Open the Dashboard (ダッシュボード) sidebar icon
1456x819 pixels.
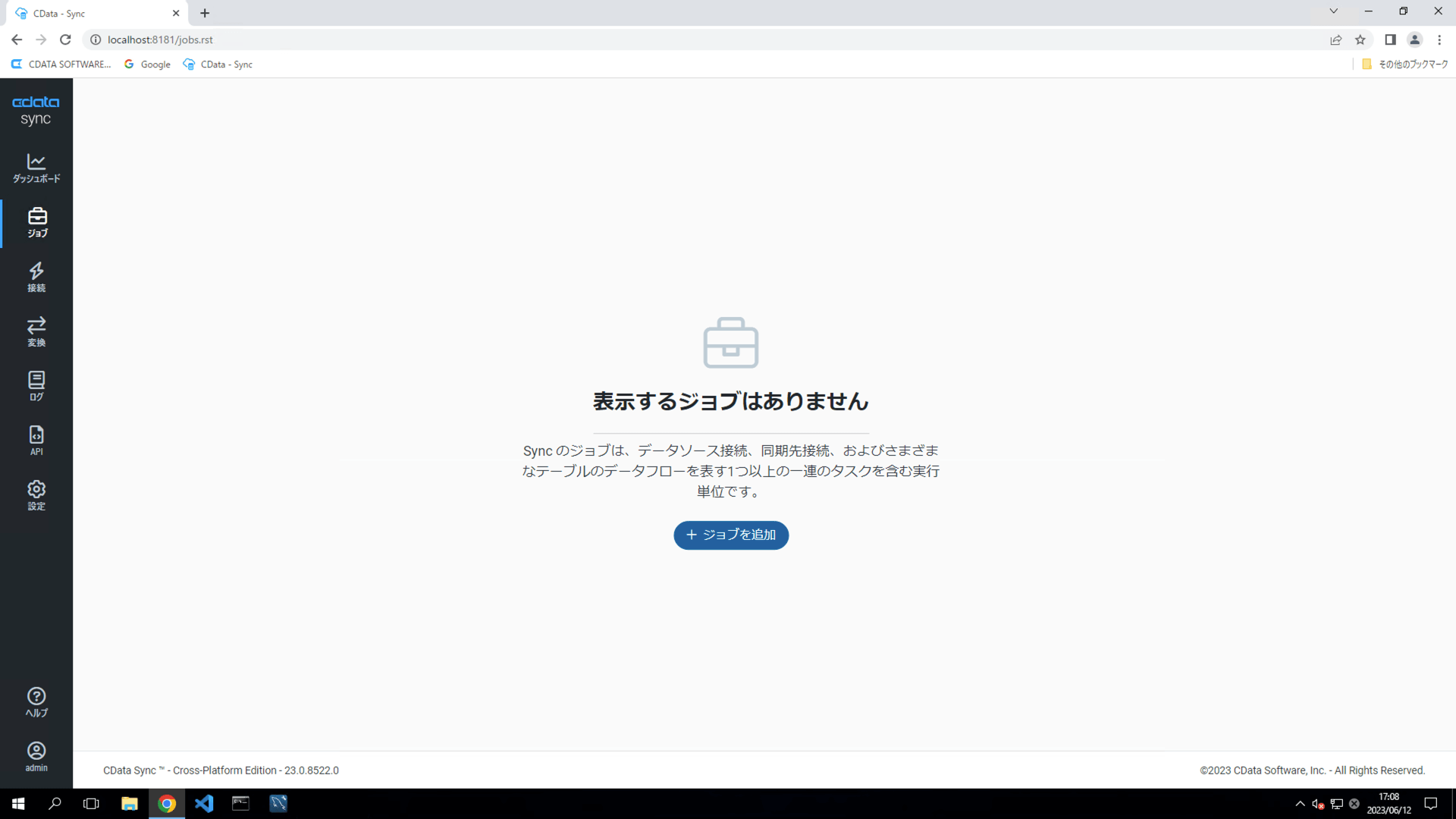coord(36,168)
